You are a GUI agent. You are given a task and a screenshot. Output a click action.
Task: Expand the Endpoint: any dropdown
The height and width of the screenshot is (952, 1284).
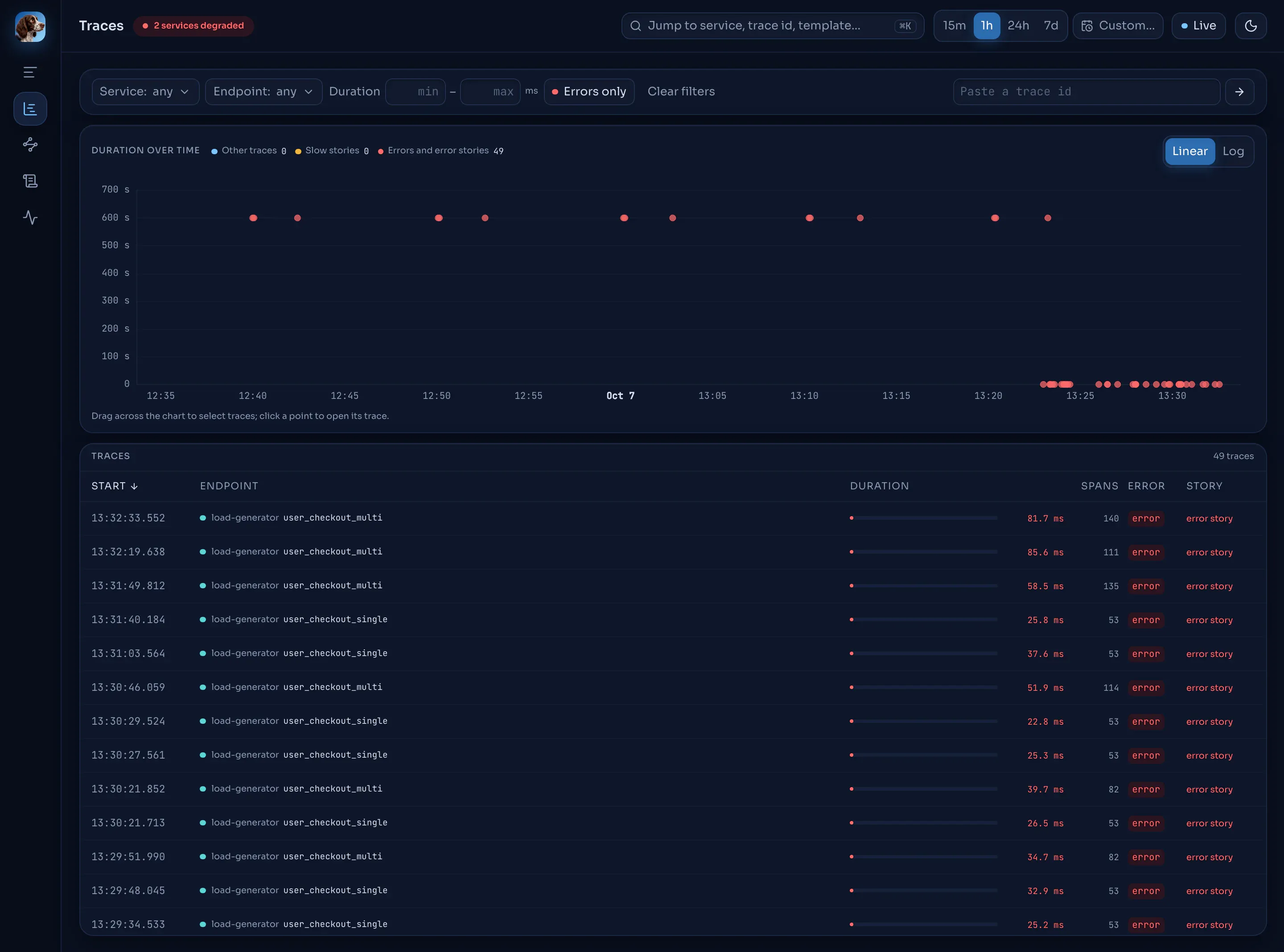(263, 92)
